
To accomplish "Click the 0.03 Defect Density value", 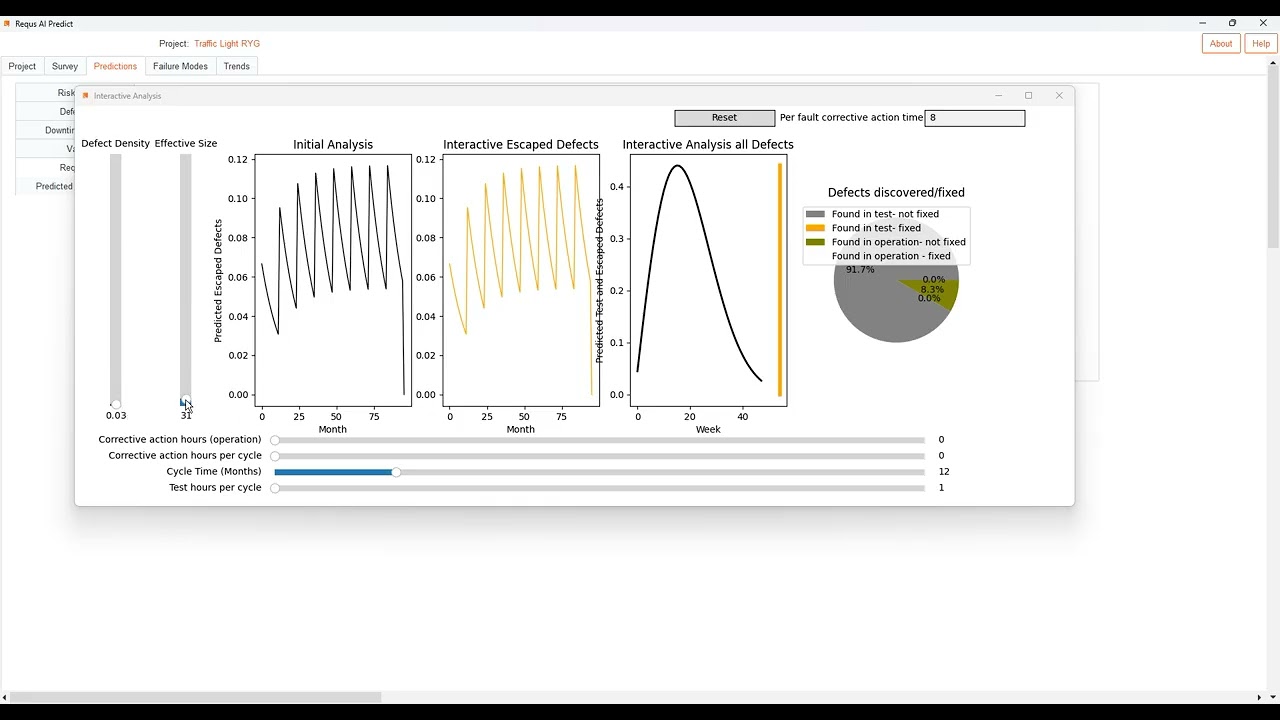I will [x=116, y=416].
